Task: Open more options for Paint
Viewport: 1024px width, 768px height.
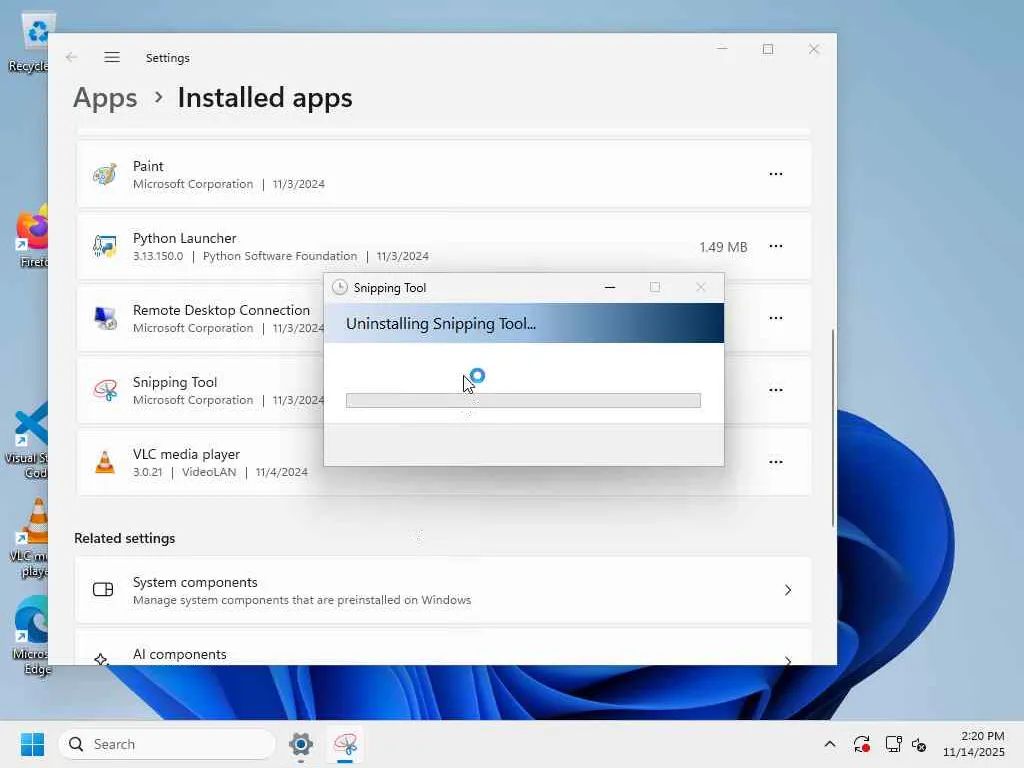Action: click(x=776, y=174)
